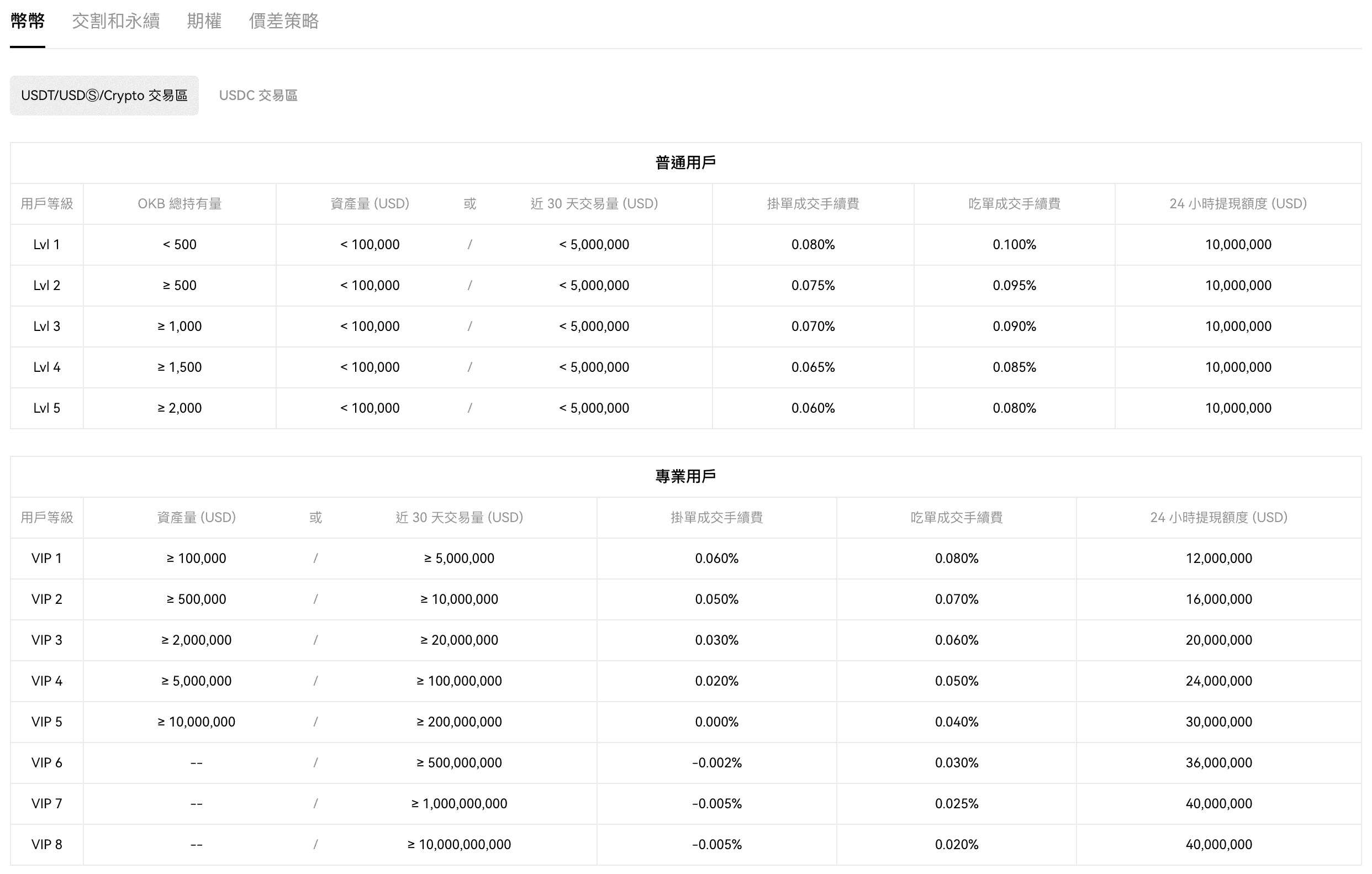Click the VIP 4 maker fee 0.020%
1372x874 pixels.
click(717, 681)
